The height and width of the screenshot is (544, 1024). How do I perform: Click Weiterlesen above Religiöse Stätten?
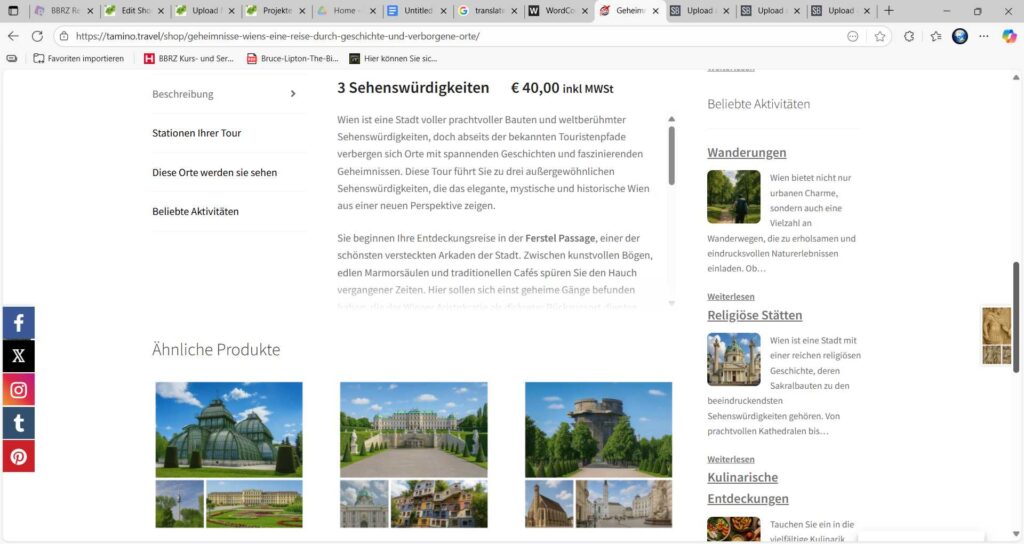click(x=731, y=297)
